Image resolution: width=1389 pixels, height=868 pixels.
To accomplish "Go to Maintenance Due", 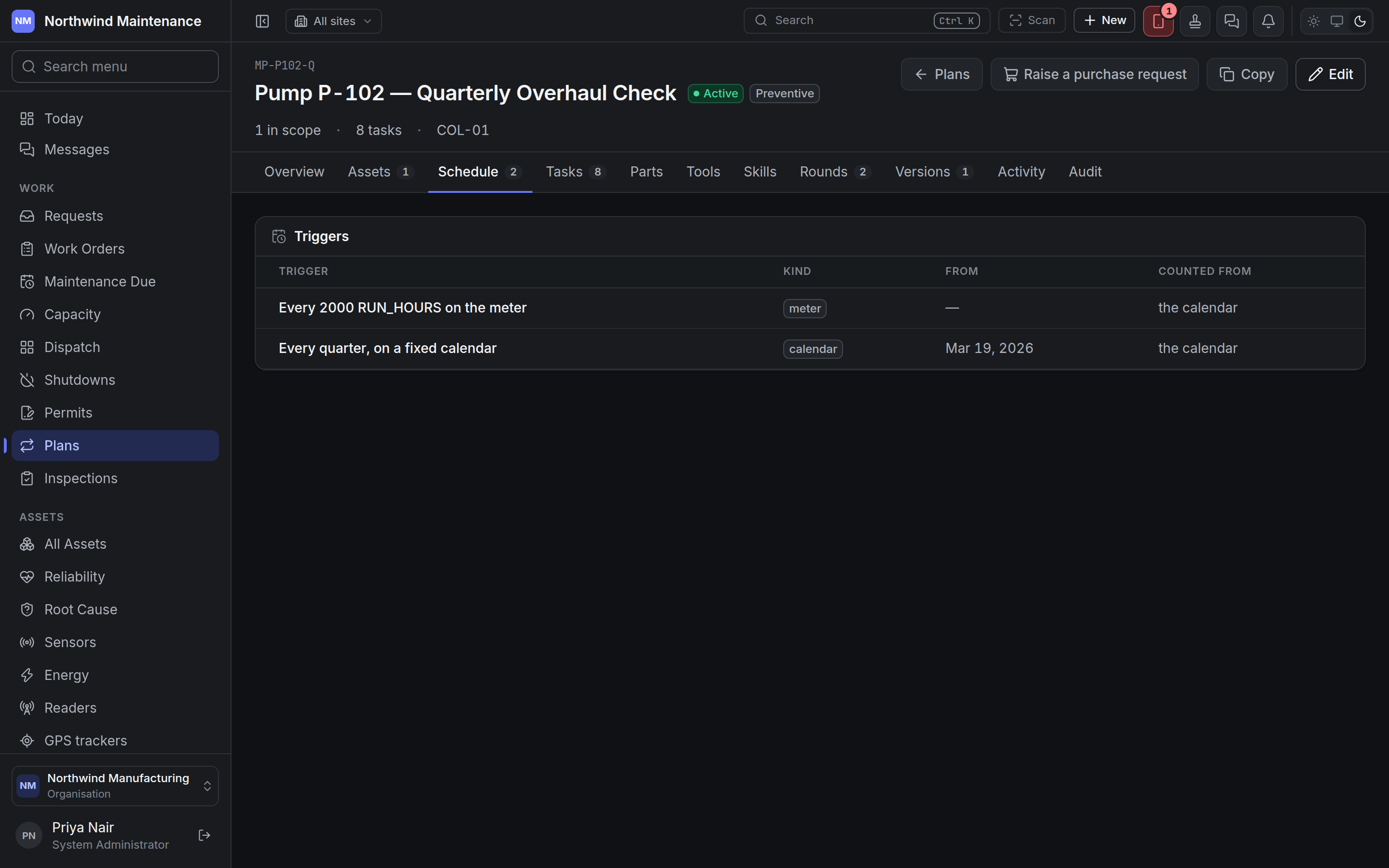I will [x=115, y=281].
